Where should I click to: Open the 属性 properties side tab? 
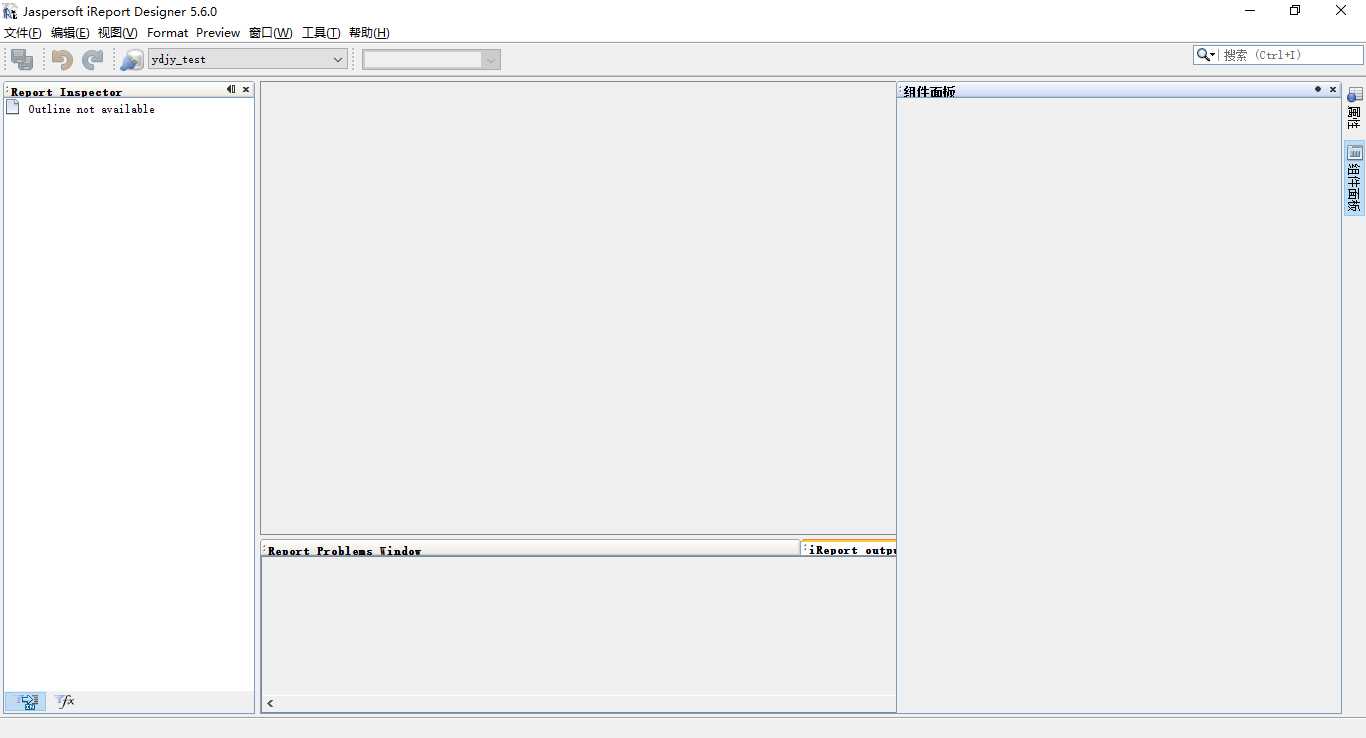(1354, 109)
